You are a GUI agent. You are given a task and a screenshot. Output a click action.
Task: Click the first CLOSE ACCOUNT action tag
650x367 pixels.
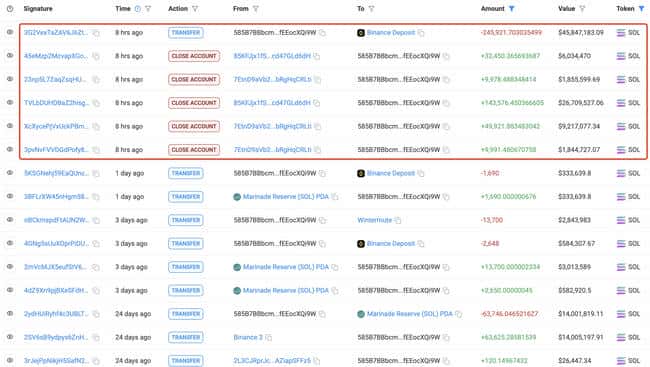click(x=194, y=56)
